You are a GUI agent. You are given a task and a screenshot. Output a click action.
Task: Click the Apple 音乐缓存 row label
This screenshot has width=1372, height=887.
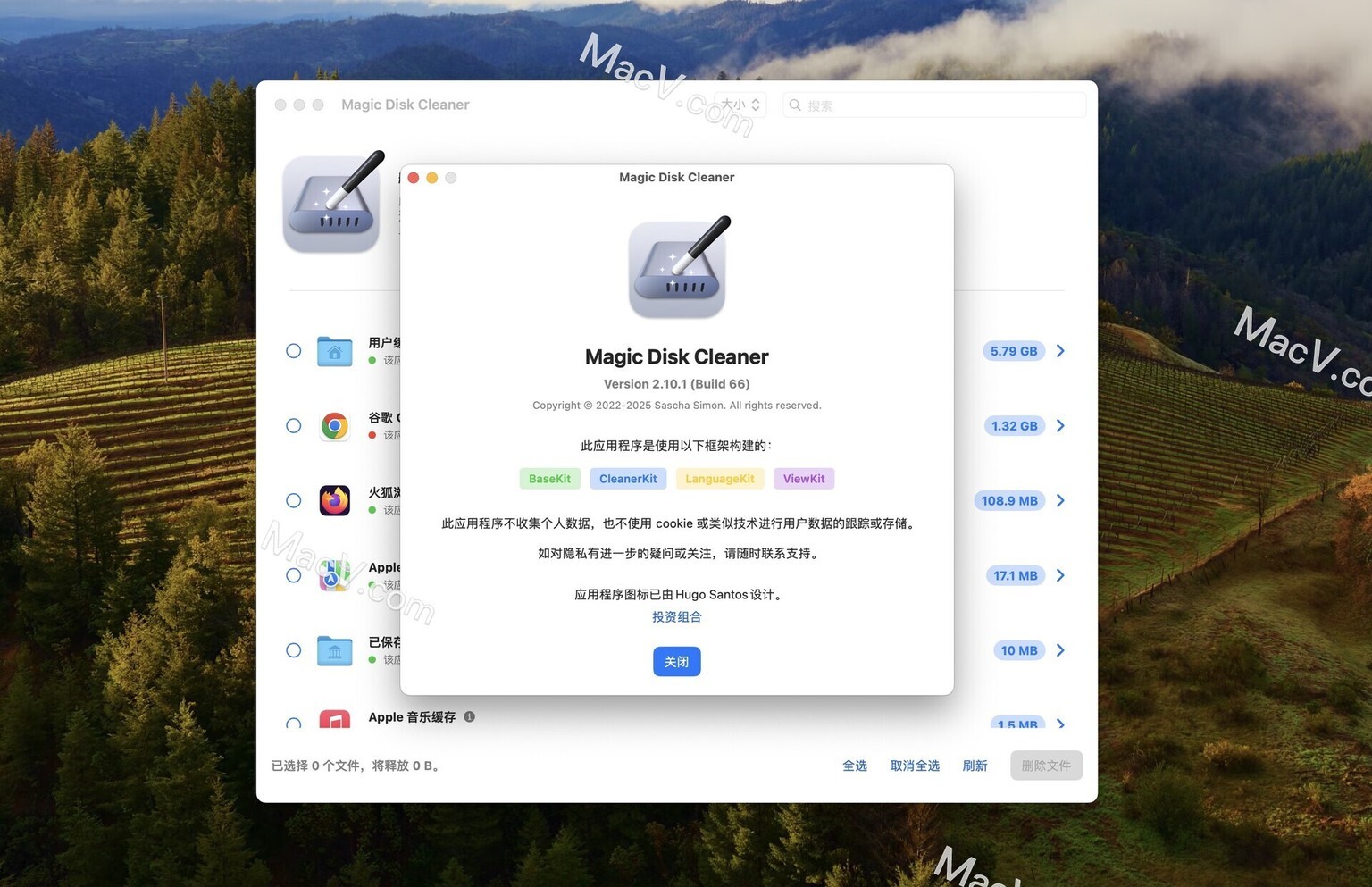[412, 716]
